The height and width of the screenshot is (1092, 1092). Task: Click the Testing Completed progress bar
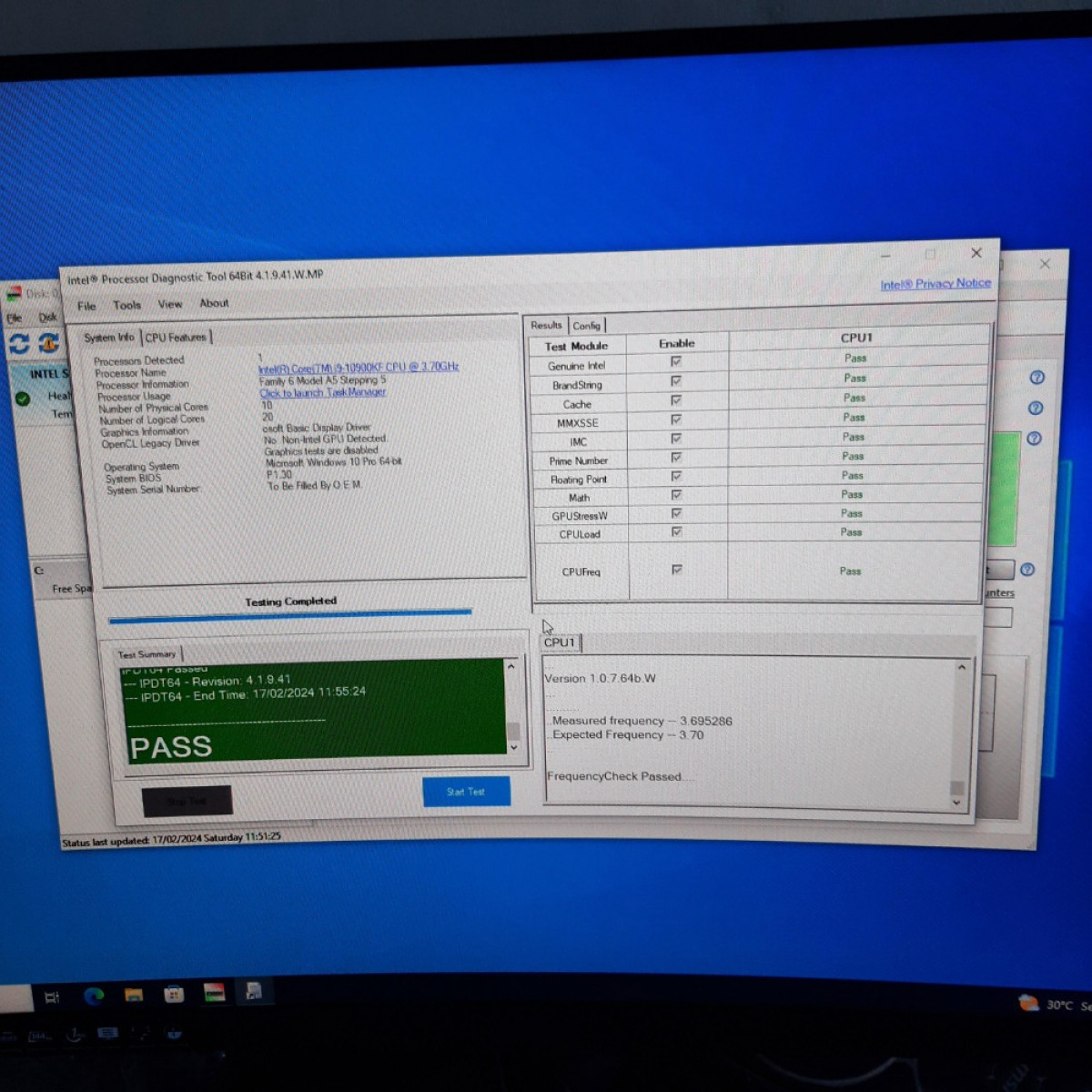click(x=289, y=617)
